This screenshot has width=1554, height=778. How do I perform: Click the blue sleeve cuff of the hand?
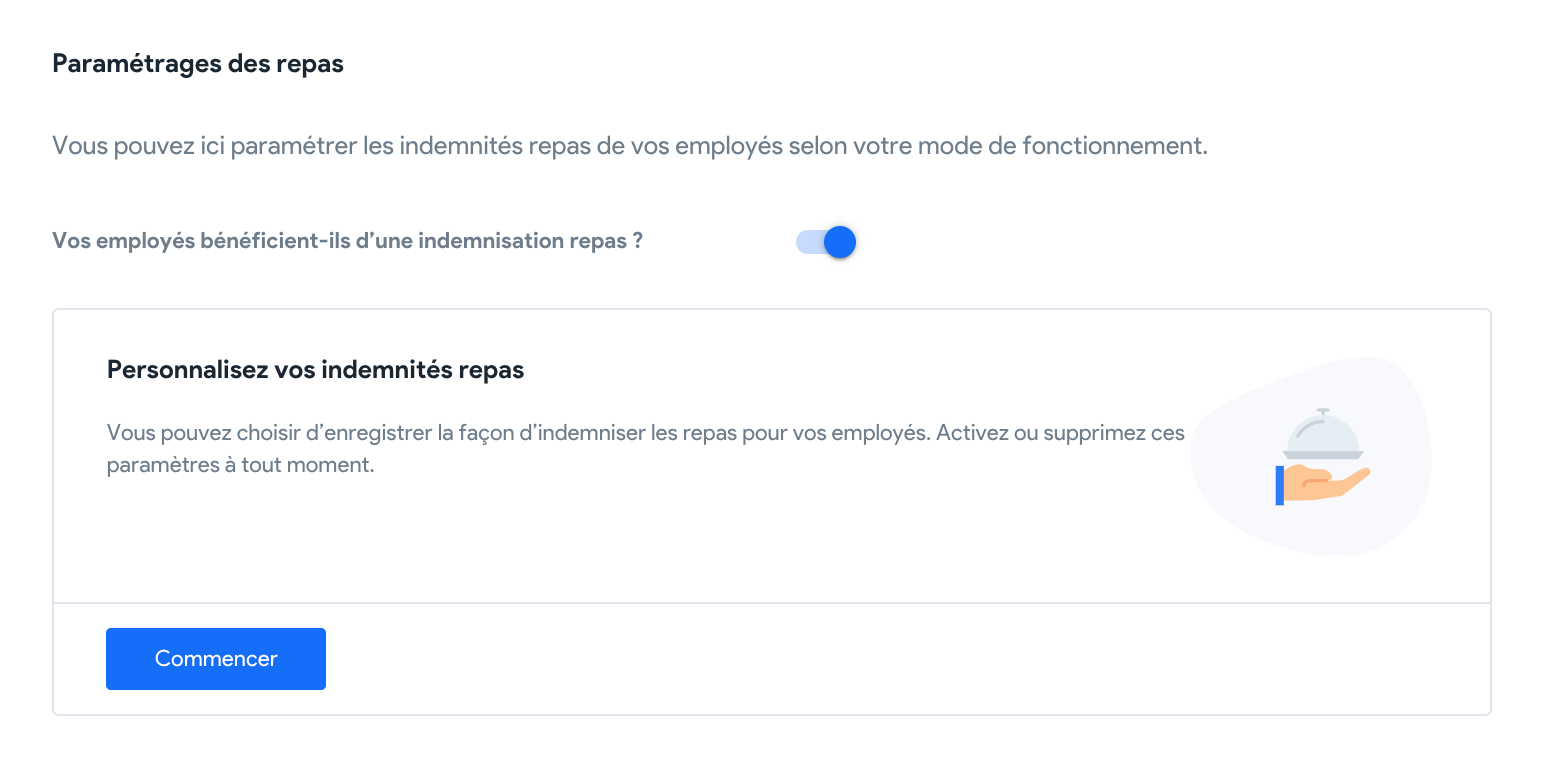pos(1280,485)
